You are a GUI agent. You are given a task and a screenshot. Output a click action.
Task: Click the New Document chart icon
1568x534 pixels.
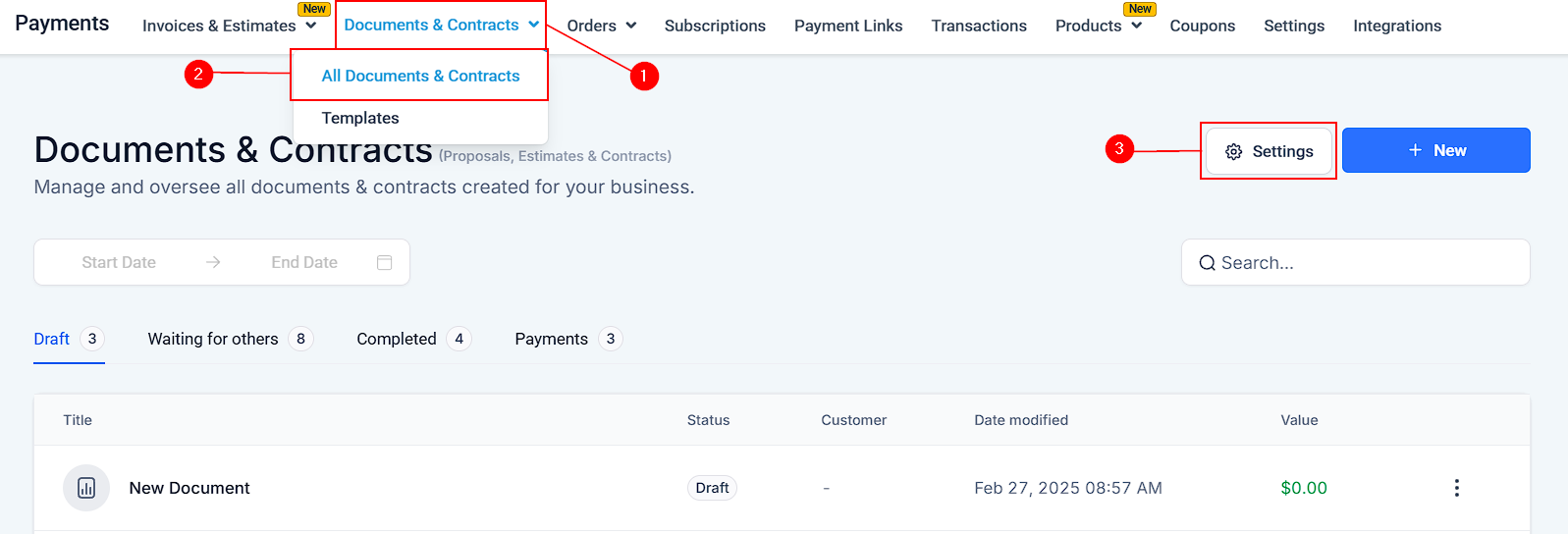(x=86, y=488)
